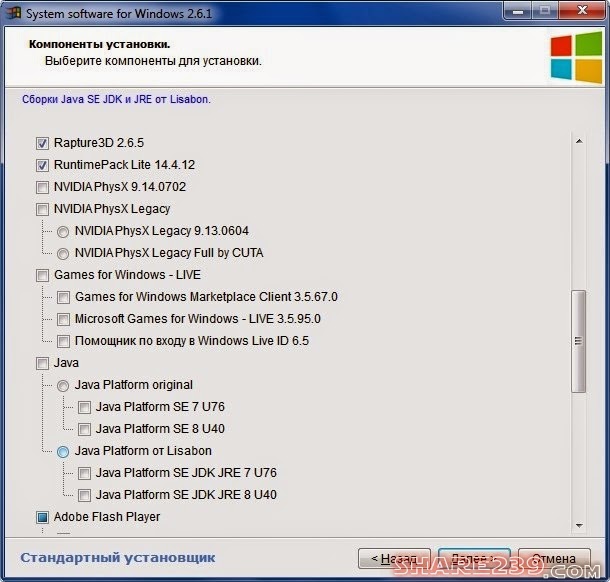Choose Java Platform от Lisabon radio option
Image resolution: width=610 pixels, height=582 pixels.
point(63,452)
